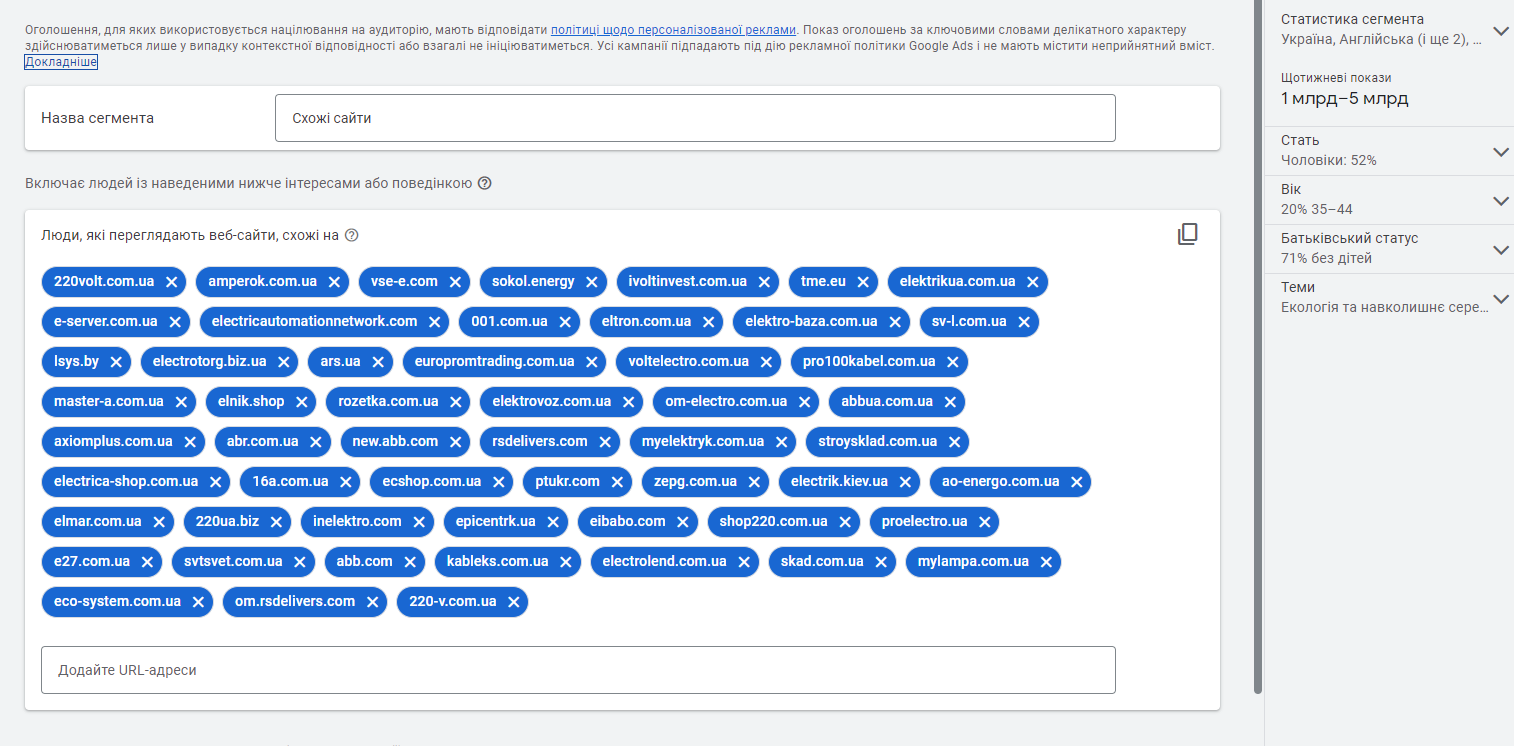
Task: Expand the Батьківський статус section
Action: pos(1500,249)
